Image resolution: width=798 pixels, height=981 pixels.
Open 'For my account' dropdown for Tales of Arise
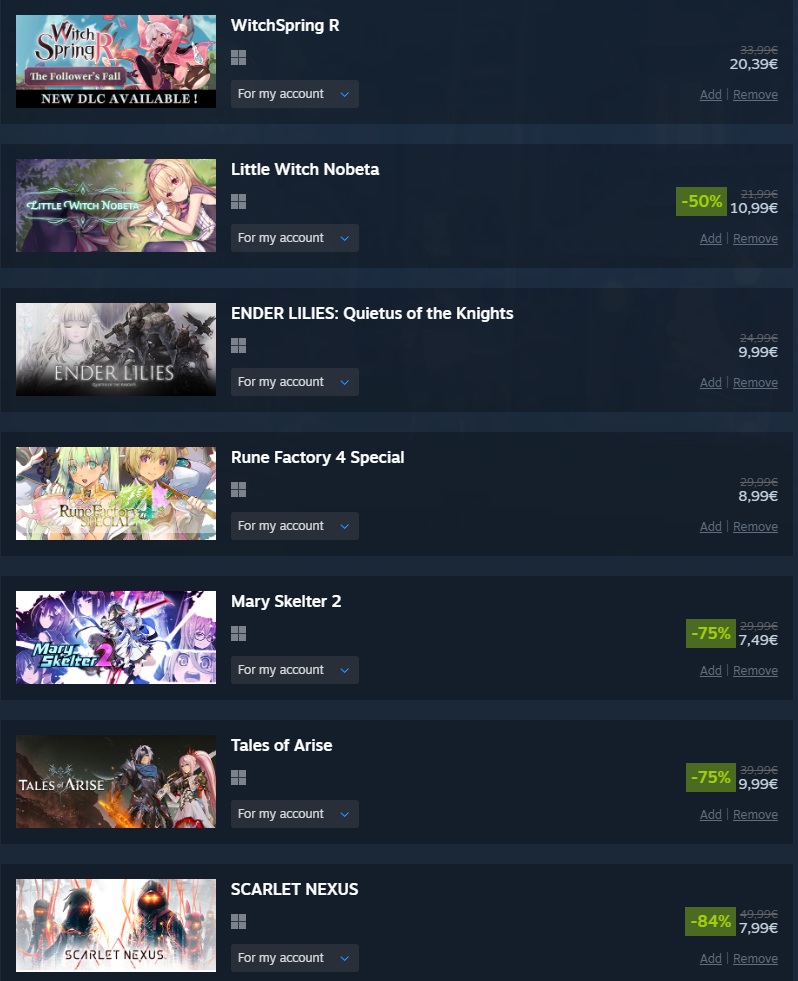point(295,814)
